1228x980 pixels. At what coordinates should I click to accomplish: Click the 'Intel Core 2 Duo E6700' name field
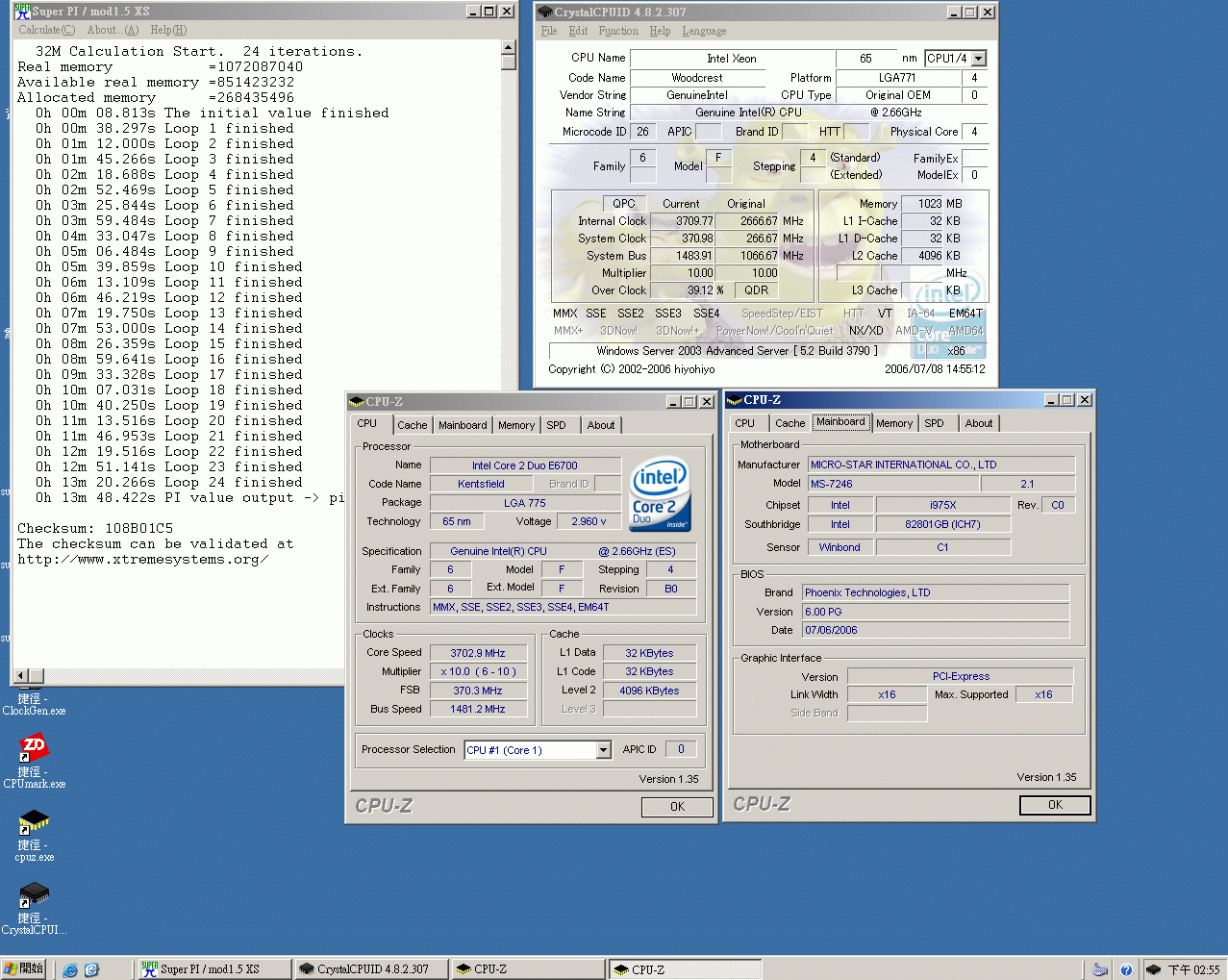(525, 465)
